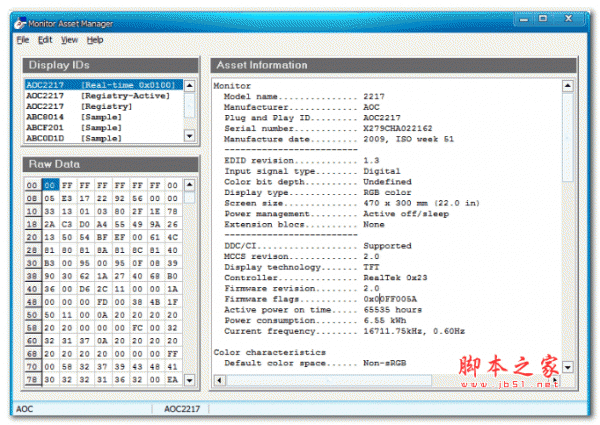This screenshot has width=600, height=425.
Task: Open the File menu
Action: (23, 40)
